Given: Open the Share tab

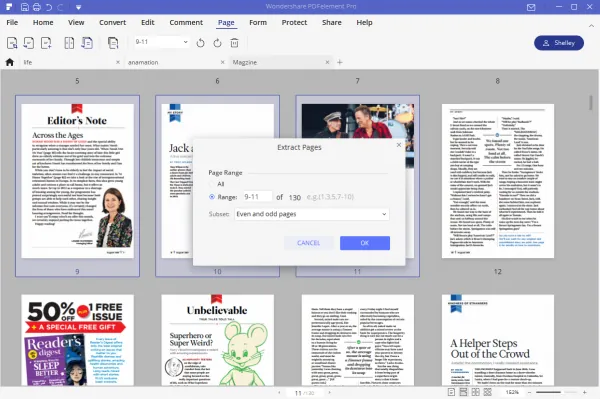Looking at the screenshot, I should pos(332,23).
